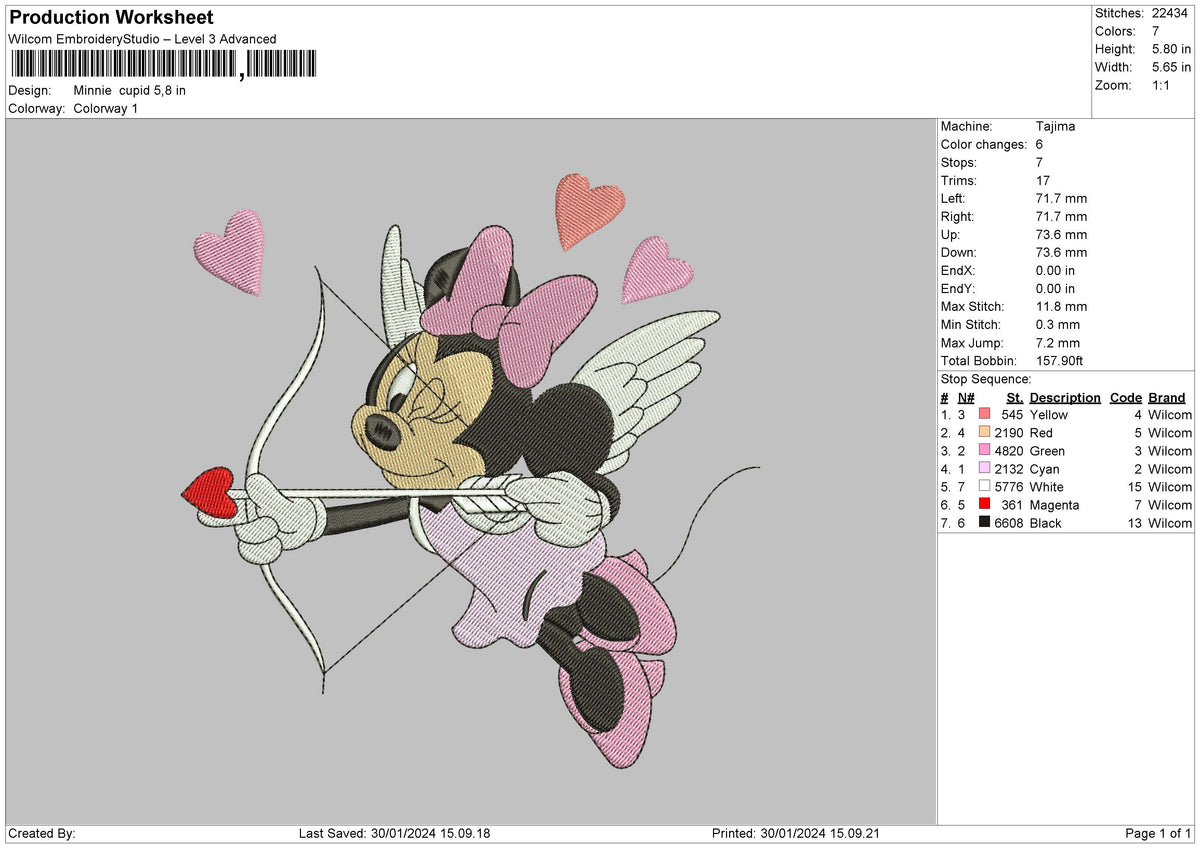This screenshot has width=1200, height=848.
Task: Pick the light pink swatch in the Cyan row
Action: point(985,468)
